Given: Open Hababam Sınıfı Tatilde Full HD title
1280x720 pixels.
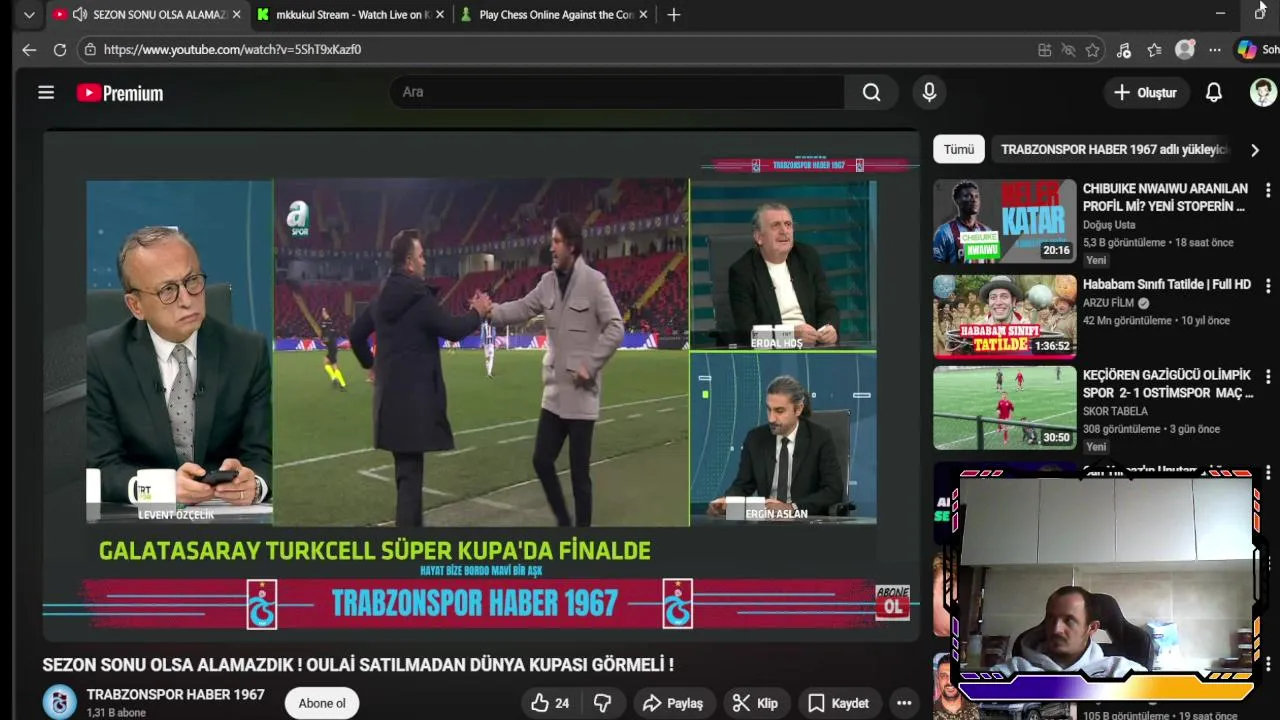Looking at the screenshot, I should pyautogui.click(x=1167, y=284).
